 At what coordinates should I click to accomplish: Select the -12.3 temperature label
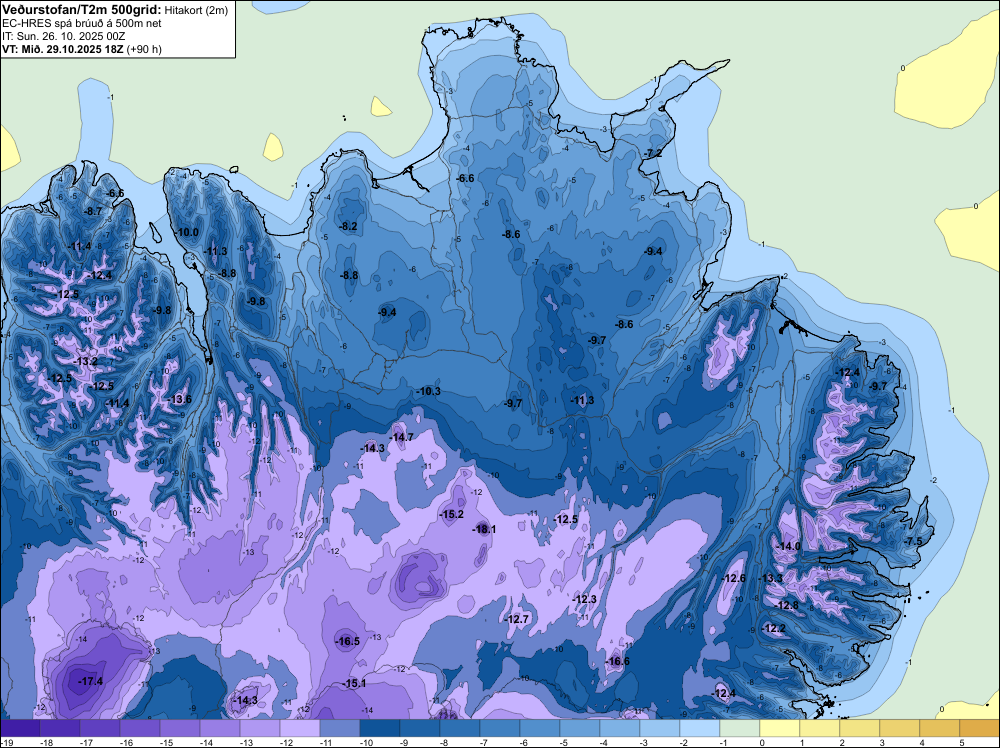[584, 599]
